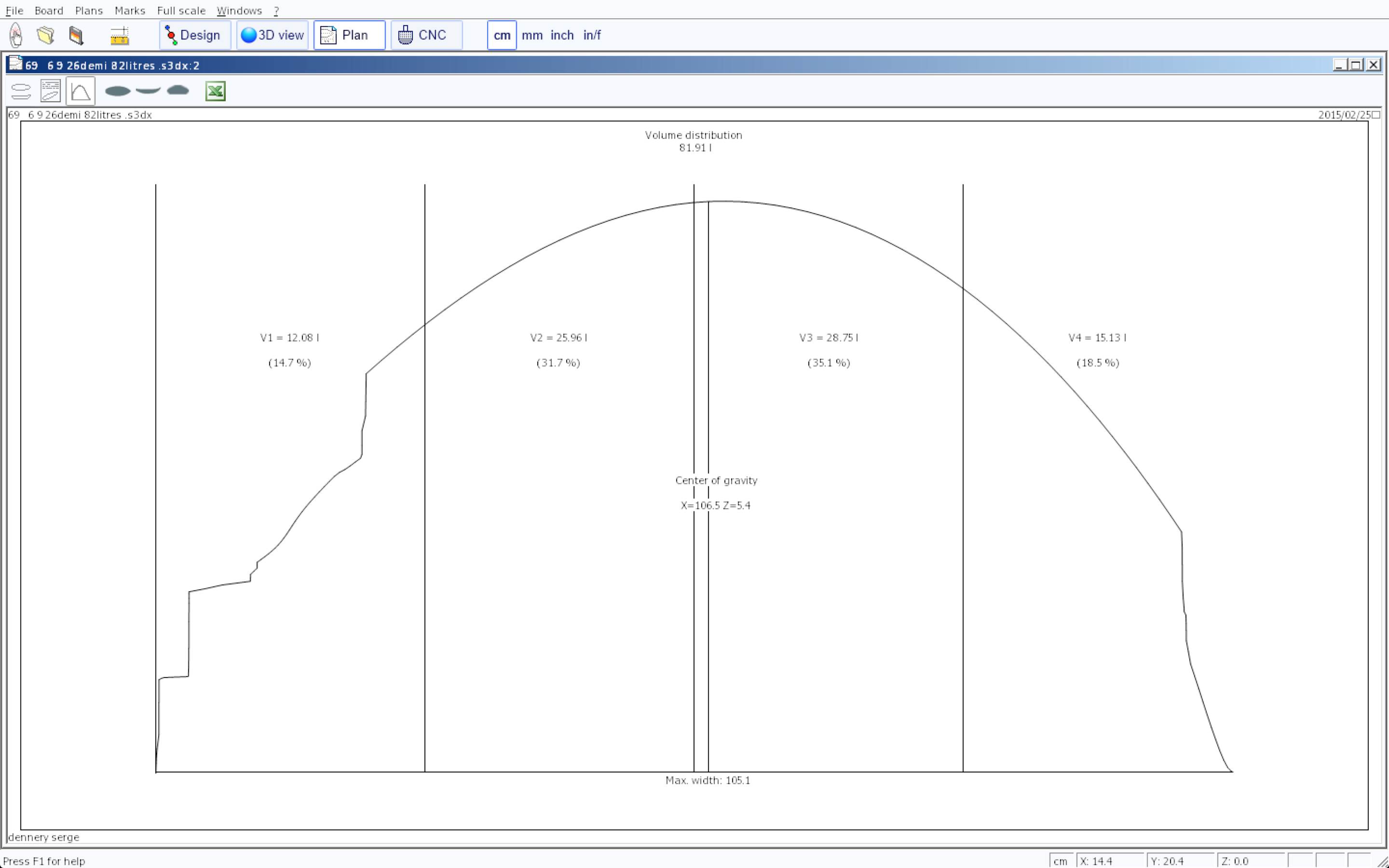The width and height of the screenshot is (1389, 868).
Task: Switch to 3D view mode
Action: tap(272, 35)
